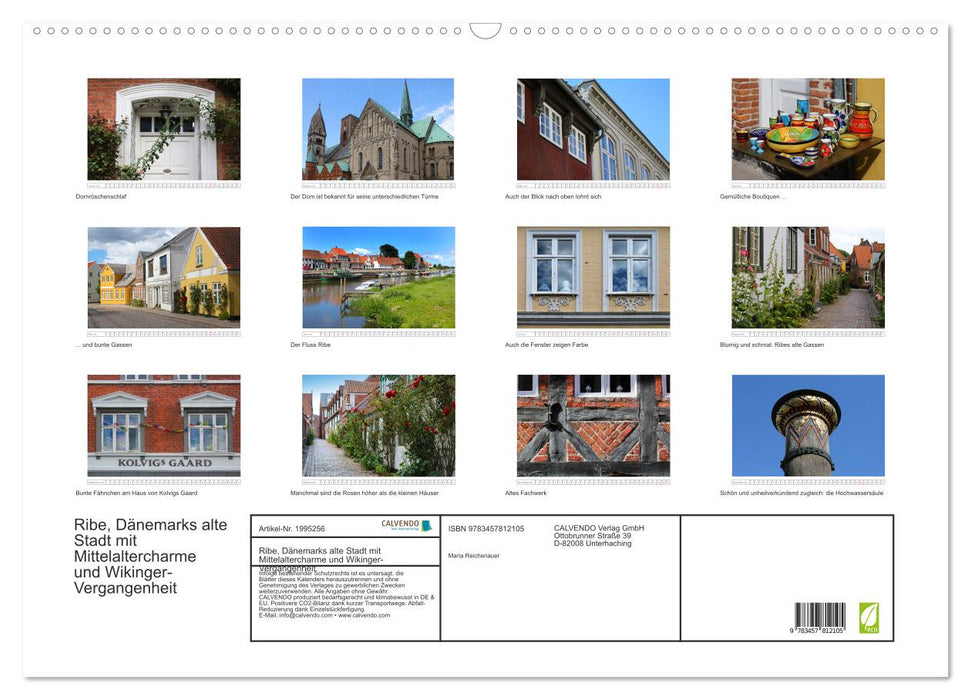Click the Artikel-Nr. 1995256 field

click(290, 527)
